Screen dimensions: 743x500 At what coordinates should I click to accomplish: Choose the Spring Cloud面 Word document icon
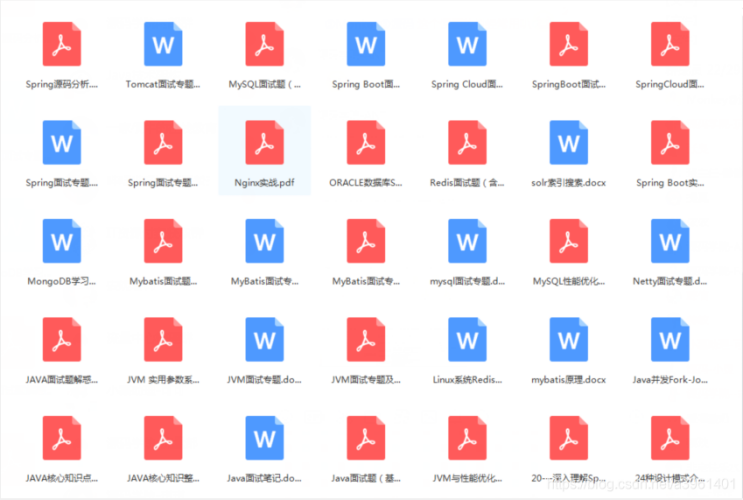[x=467, y=44]
